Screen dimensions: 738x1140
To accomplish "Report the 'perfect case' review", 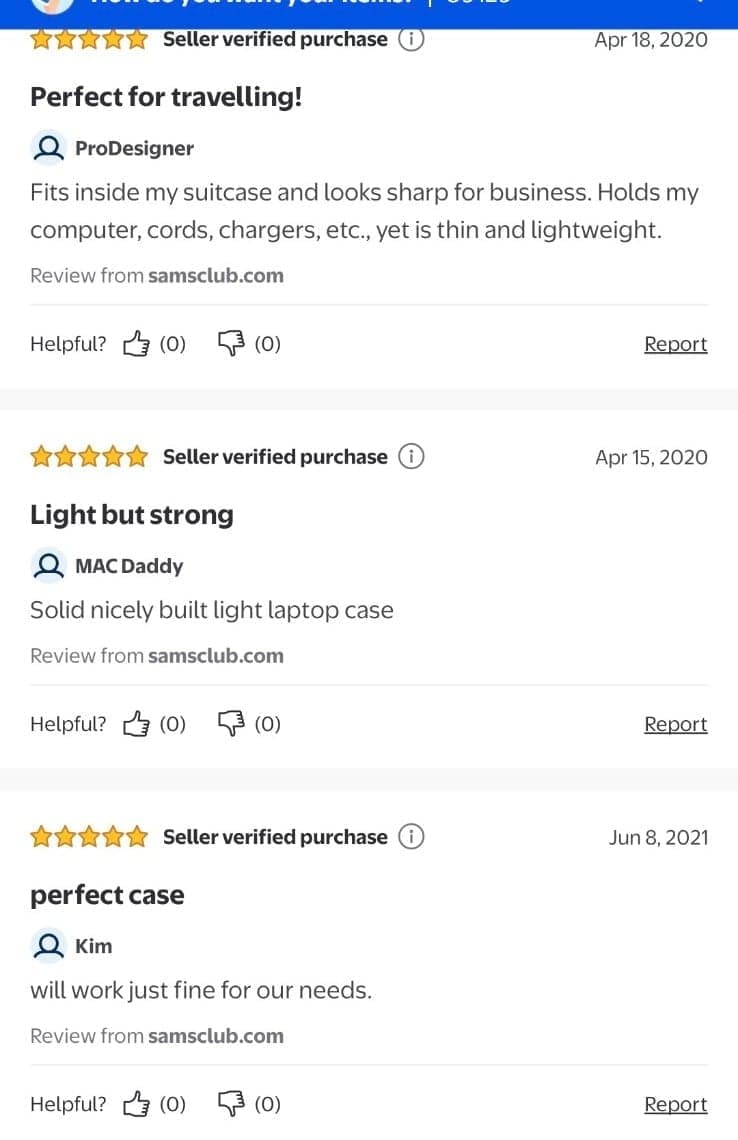I will click(675, 1104).
